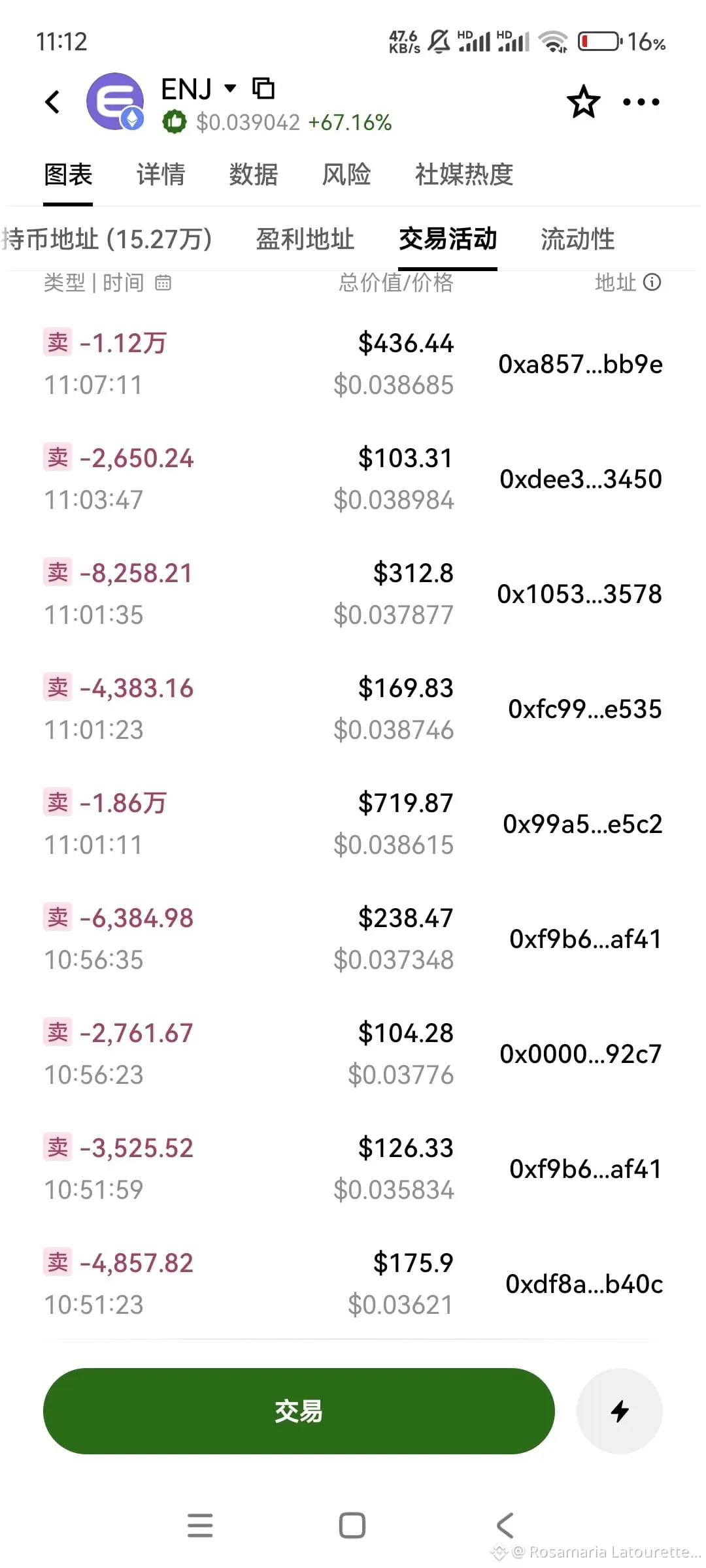Open the three-dot more options menu
Screen dimensions: 706x1568
click(x=641, y=102)
